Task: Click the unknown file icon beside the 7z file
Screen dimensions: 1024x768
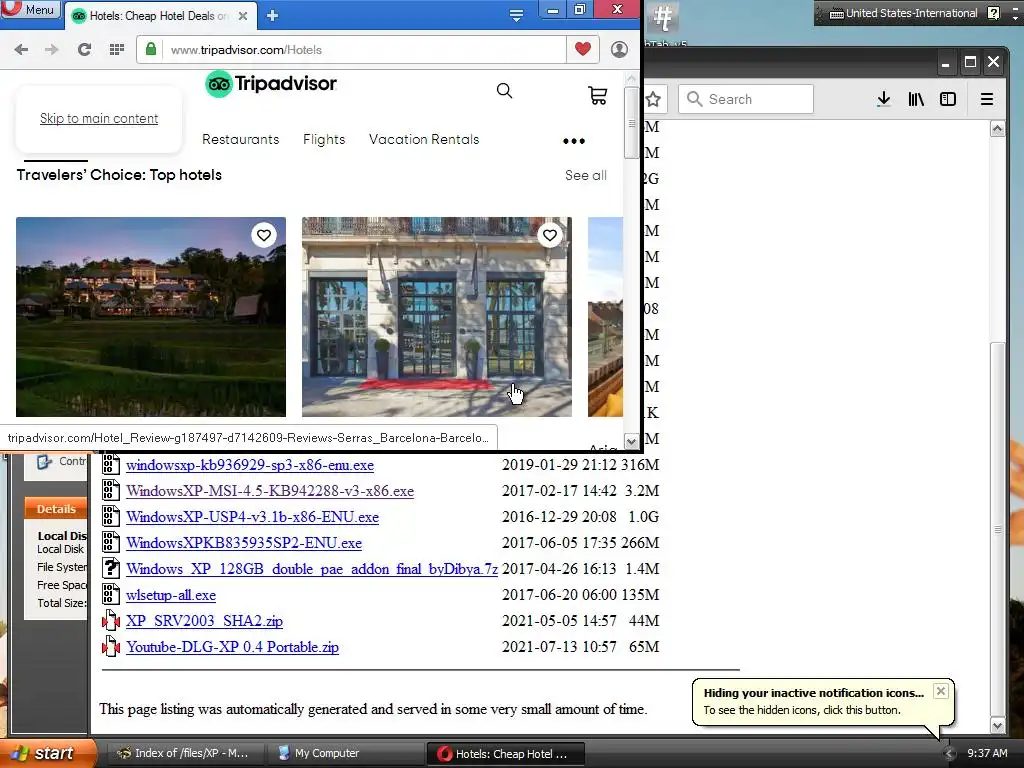Action: (x=111, y=568)
